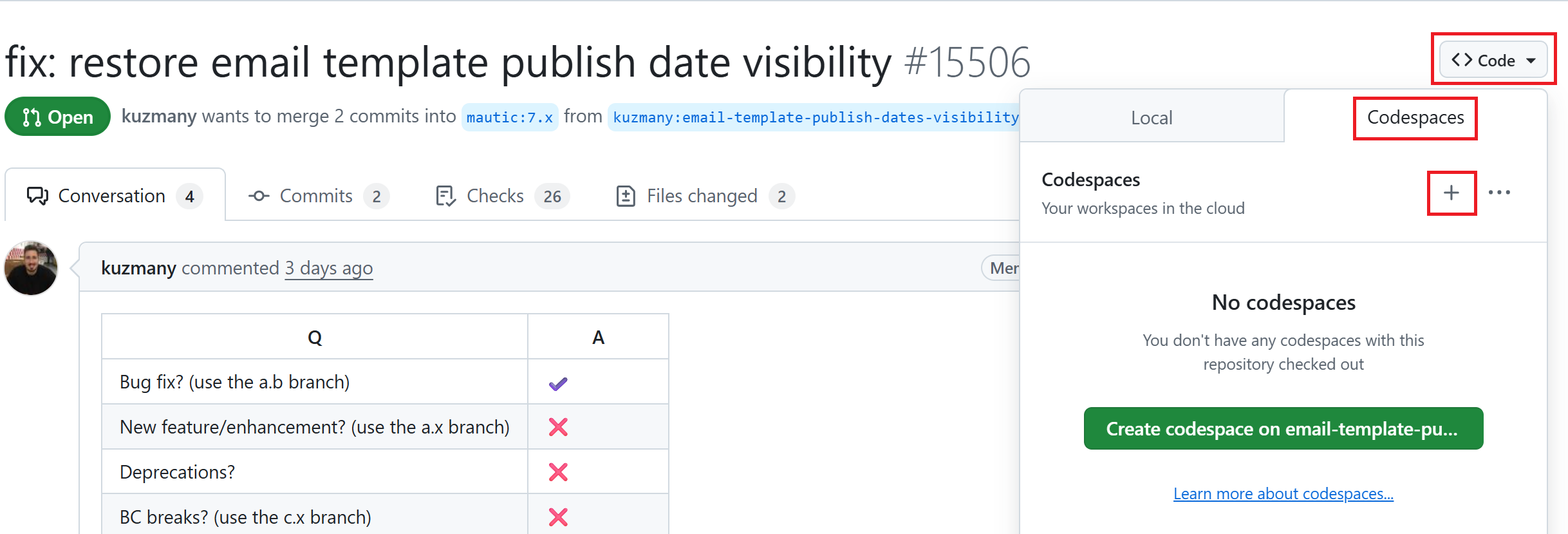This screenshot has width=1568, height=534.
Task: Click the Files changed diff icon
Action: click(625, 195)
